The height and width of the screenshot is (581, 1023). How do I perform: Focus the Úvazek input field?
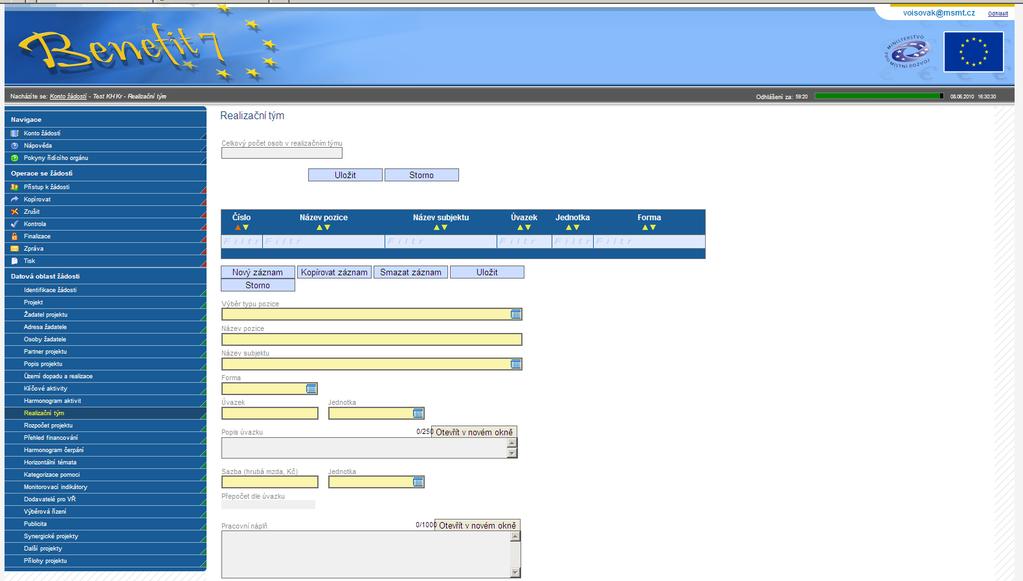pos(270,413)
